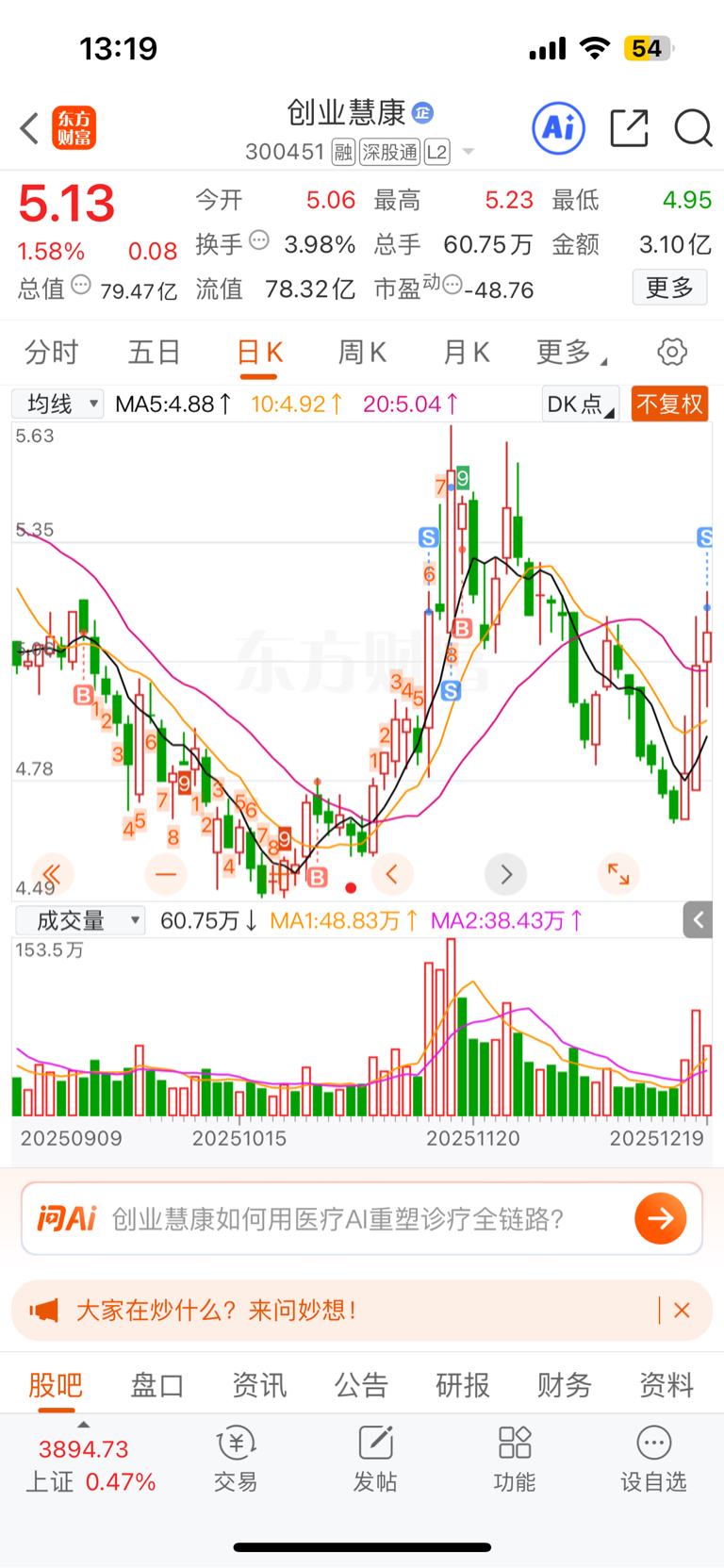Submit the 问Ai question orange arrow
The image size is (724, 1568).
tap(661, 1218)
